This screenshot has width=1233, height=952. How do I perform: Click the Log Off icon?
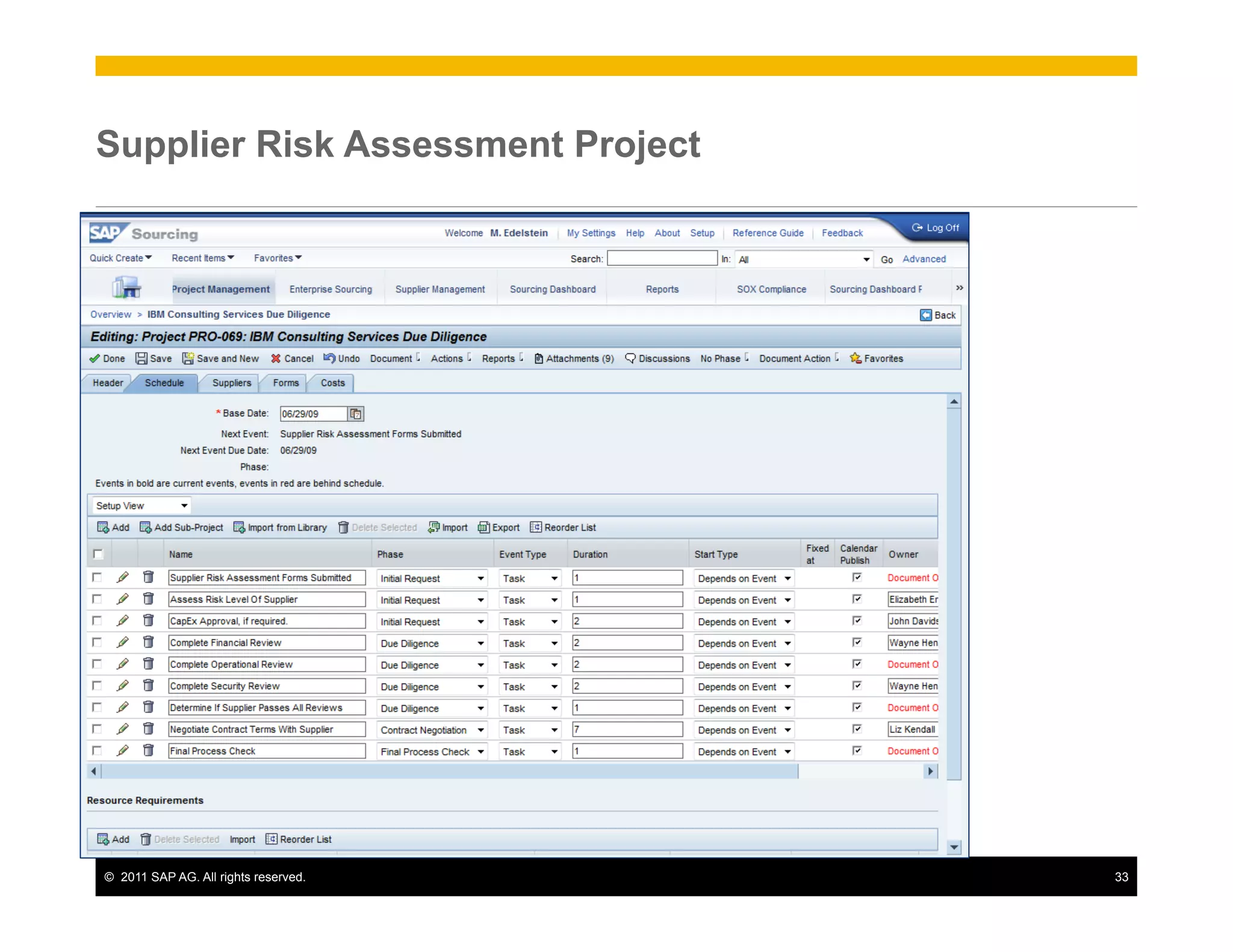917,227
